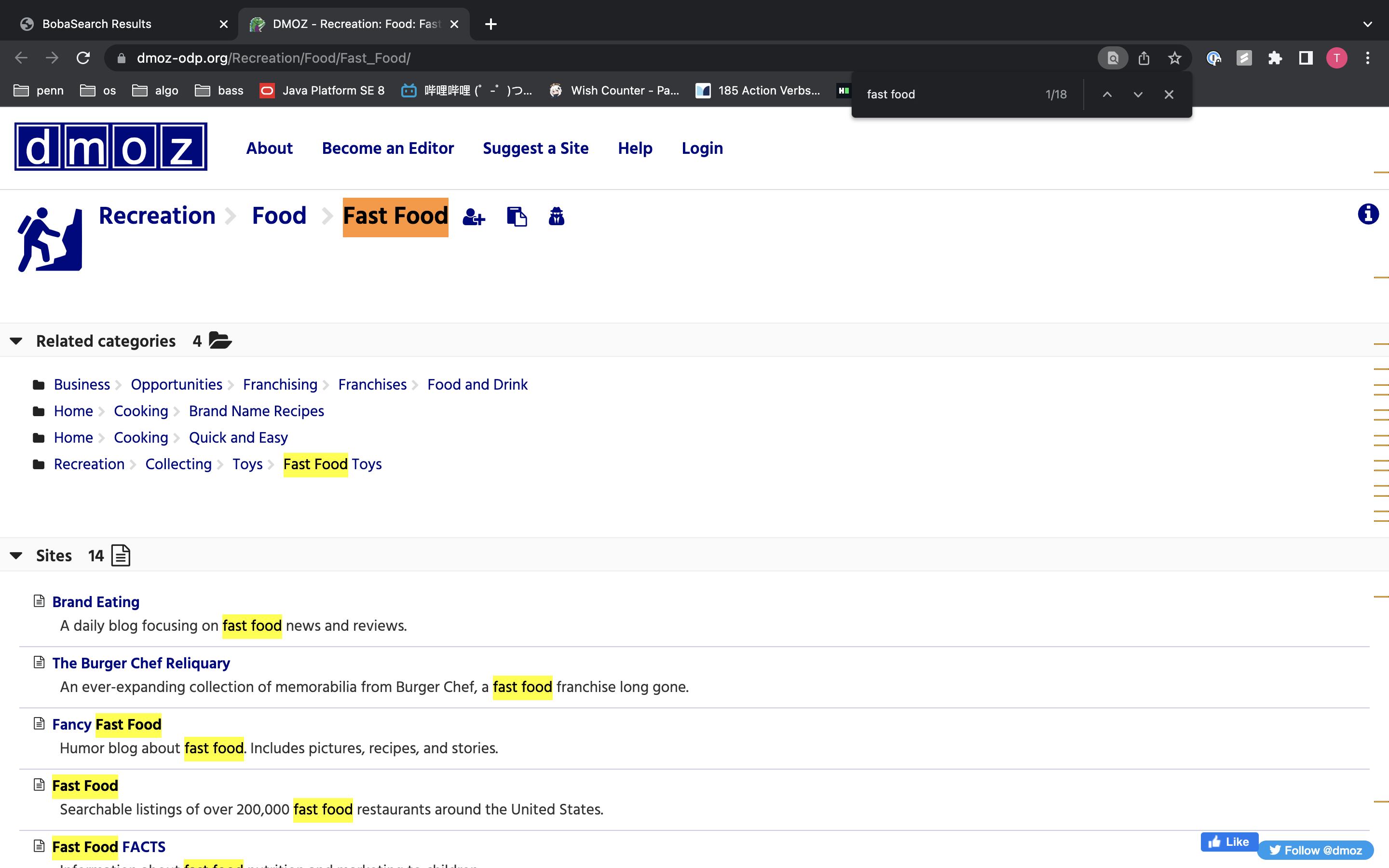1389x868 pixels.
Task: Open the Fast Food Toys category
Action: point(332,464)
